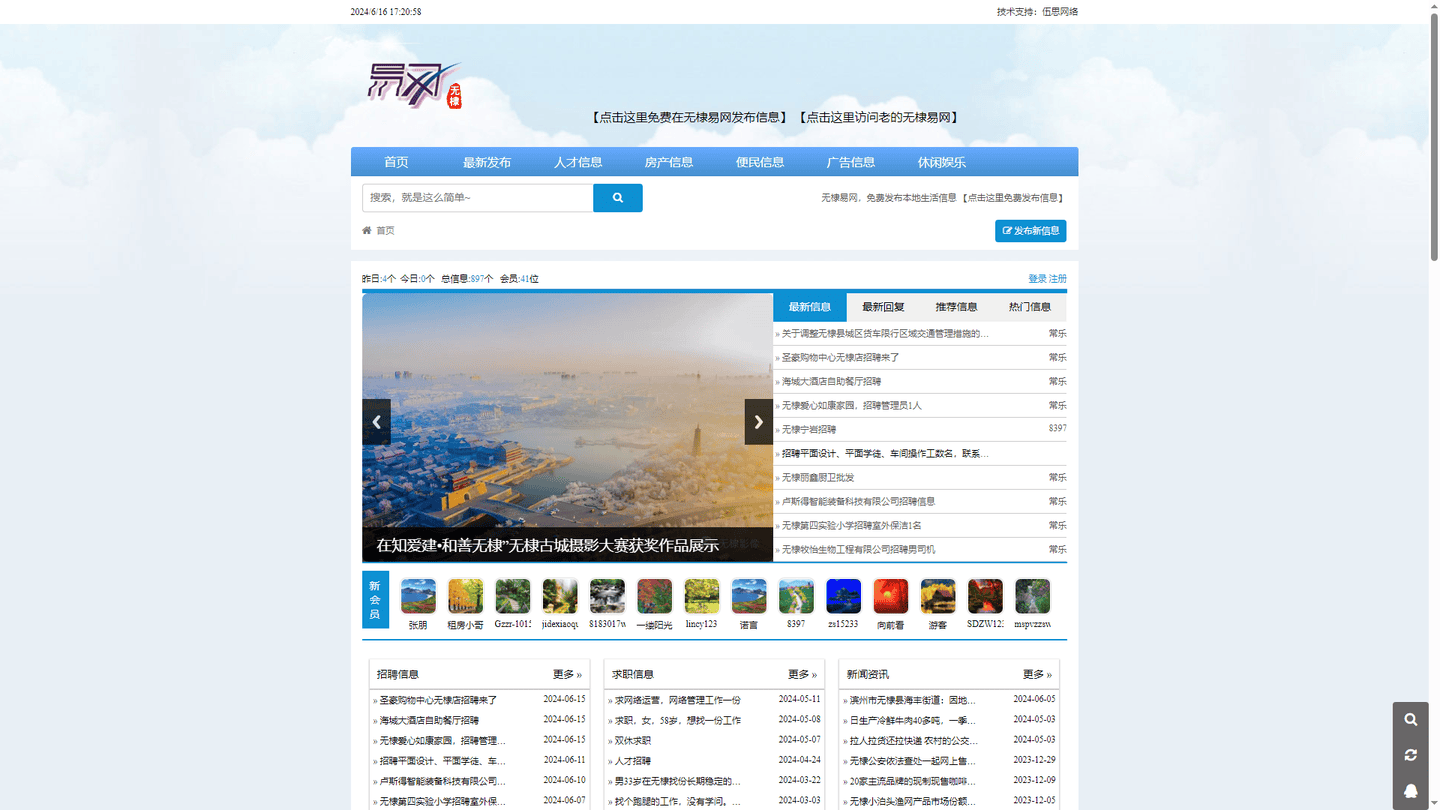Go to next carousel slide arrow
The height and width of the screenshot is (810, 1440).
pyautogui.click(x=759, y=422)
